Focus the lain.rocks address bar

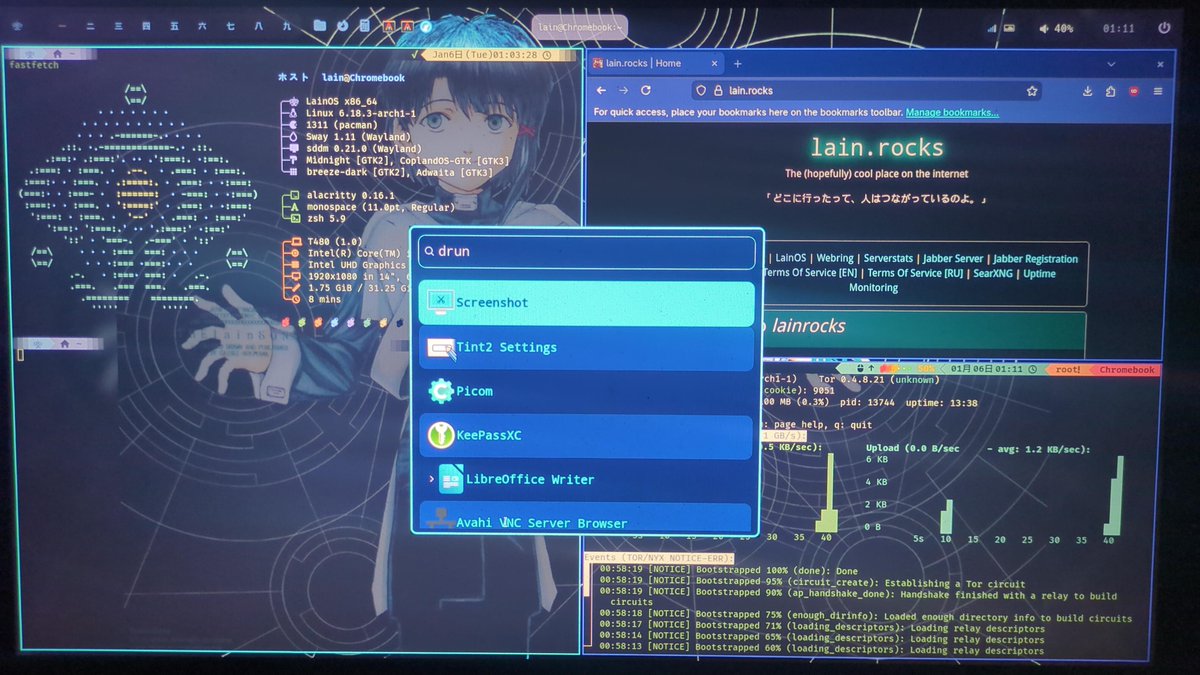click(866, 91)
